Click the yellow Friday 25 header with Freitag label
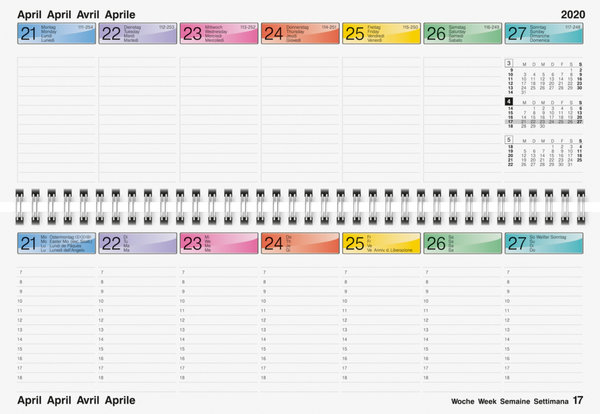The image size is (600, 414). tap(381, 34)
